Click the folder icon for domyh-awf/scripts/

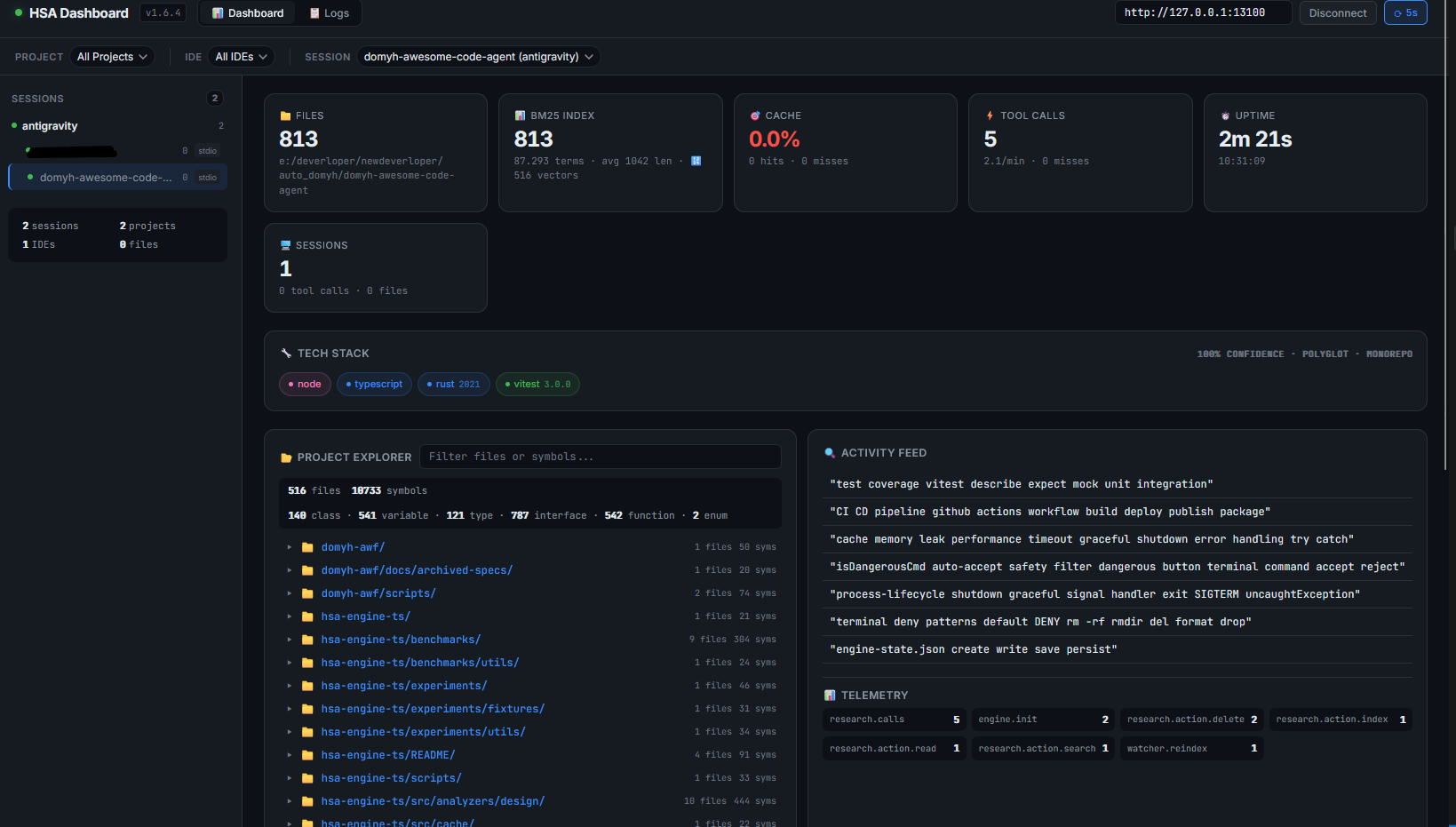[307, 593]
